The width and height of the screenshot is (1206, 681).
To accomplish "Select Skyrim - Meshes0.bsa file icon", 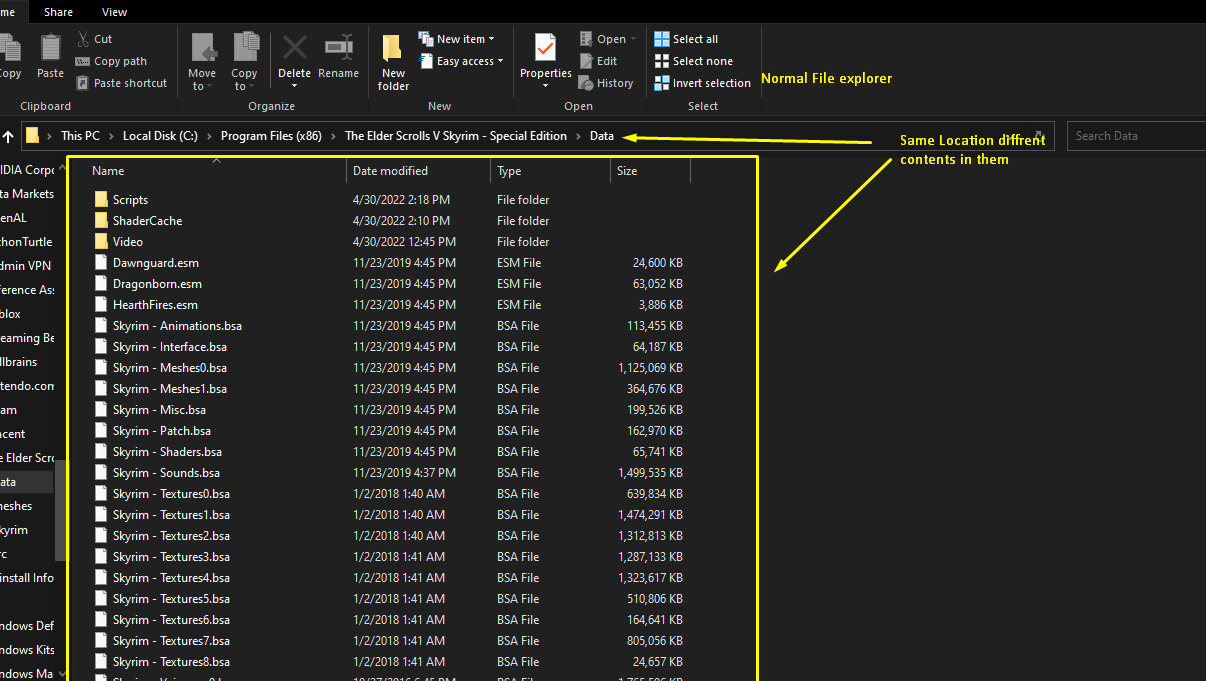I will [x=100, y=368].
